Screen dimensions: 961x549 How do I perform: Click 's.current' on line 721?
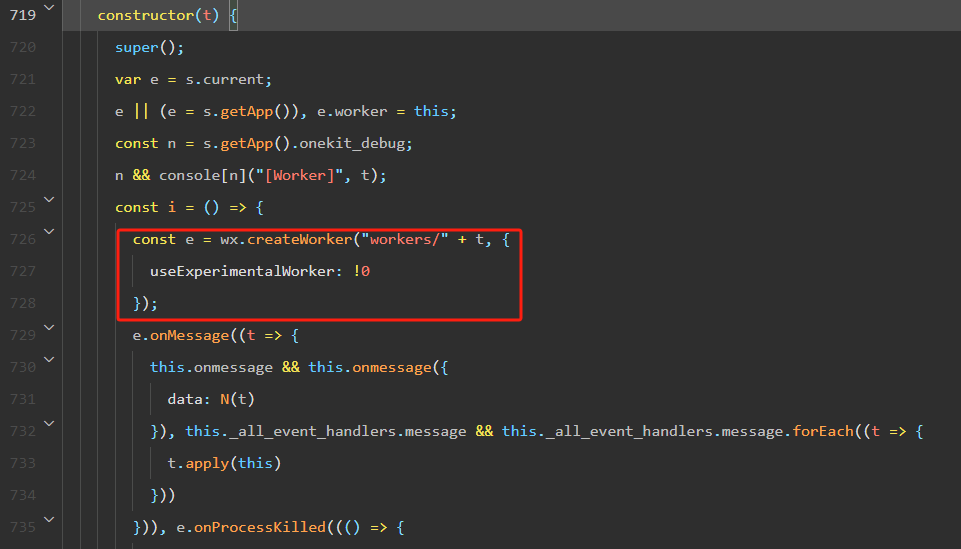224,80
